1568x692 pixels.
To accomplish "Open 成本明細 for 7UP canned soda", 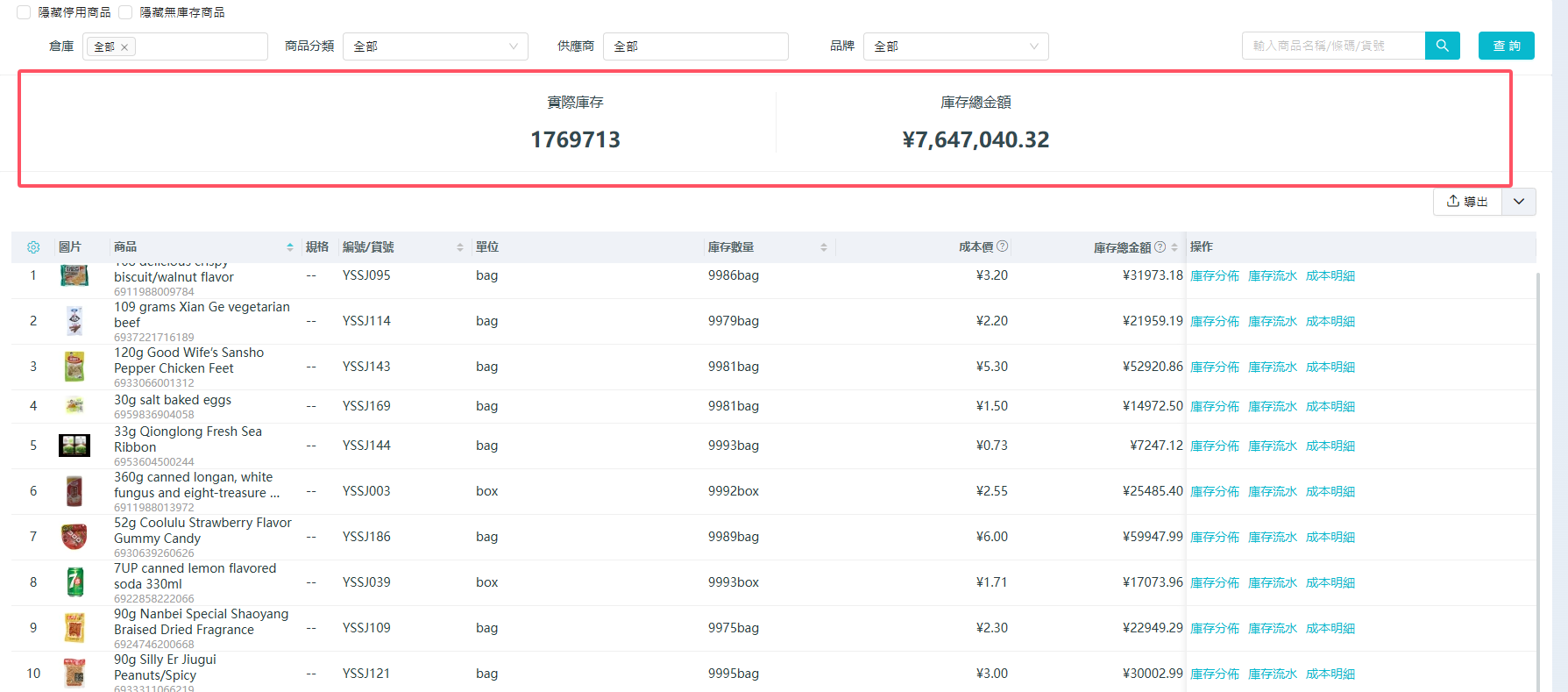I will click(1330, 582).
